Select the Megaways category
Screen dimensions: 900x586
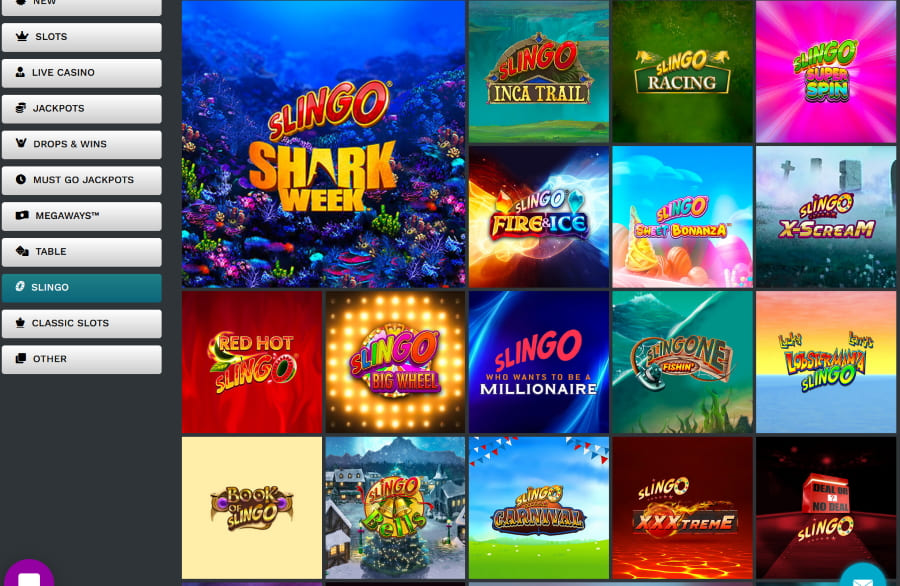tap(82, 216)
